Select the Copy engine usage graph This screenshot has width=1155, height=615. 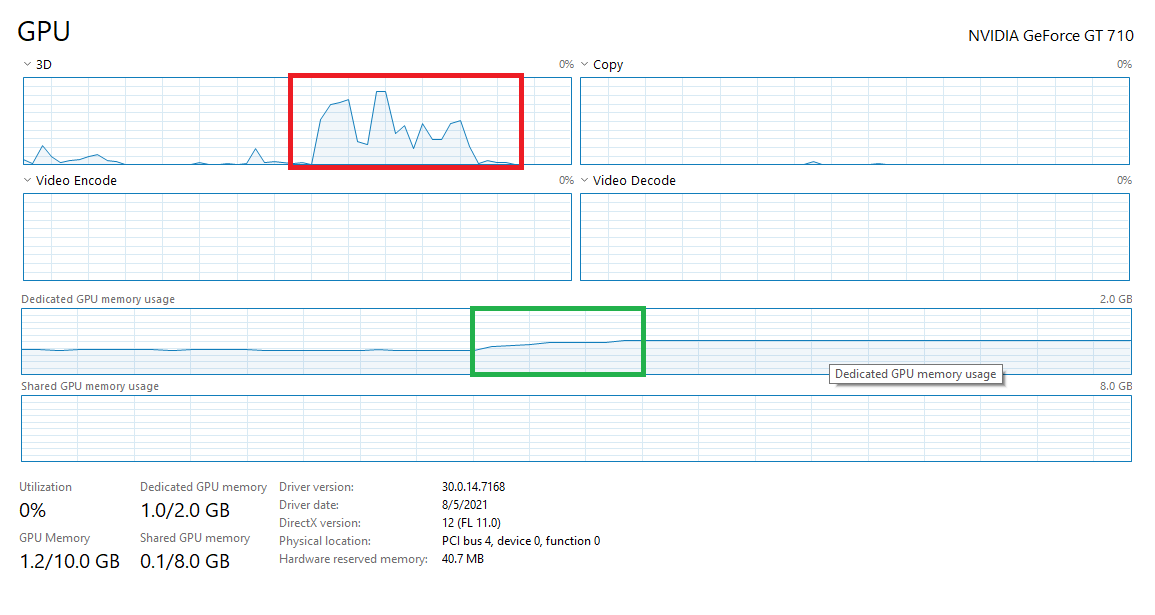[x=854, y=121]
